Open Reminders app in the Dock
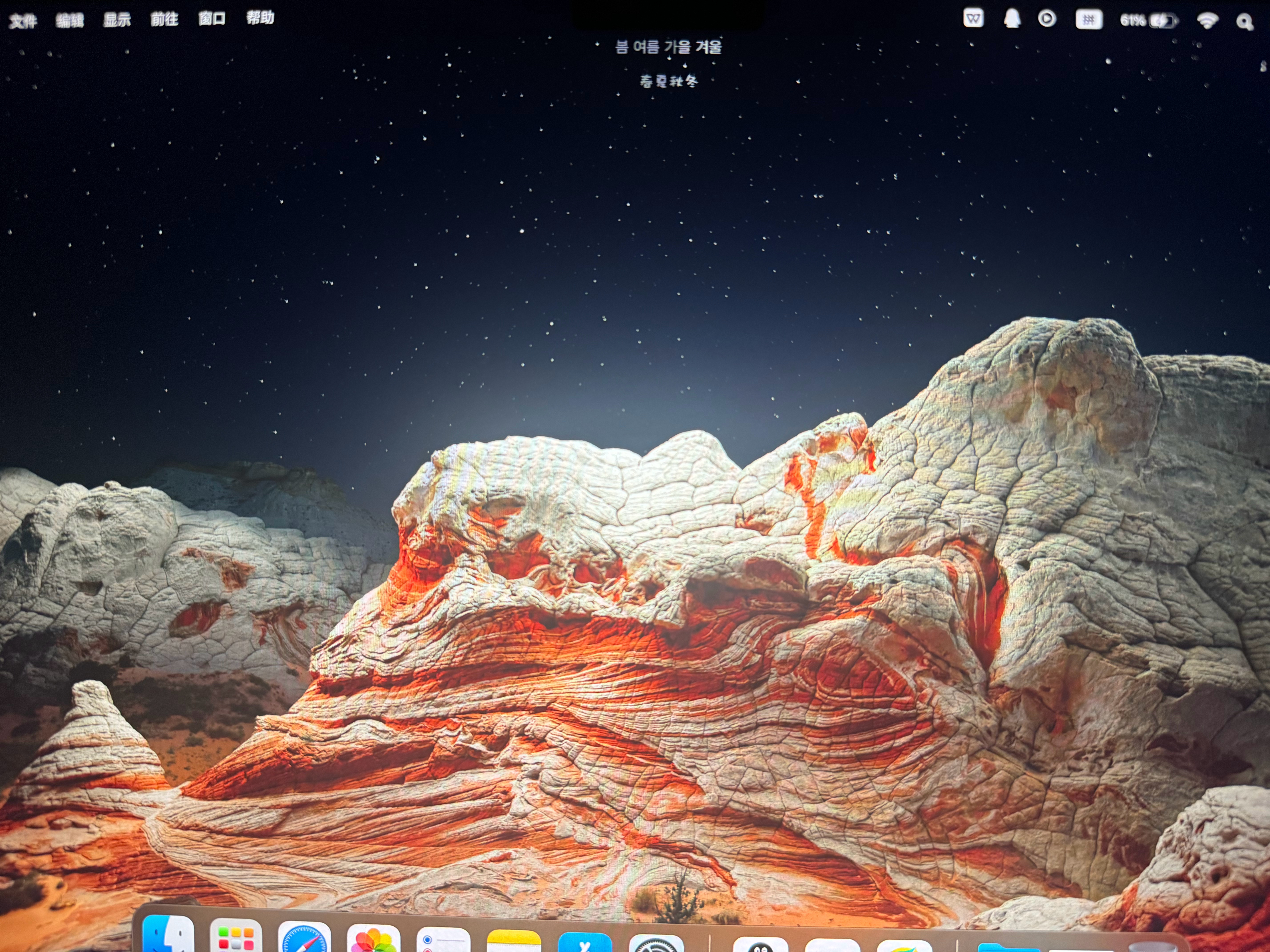The height and width of the screenshot is (952, 1270). [x=443, y=939]
